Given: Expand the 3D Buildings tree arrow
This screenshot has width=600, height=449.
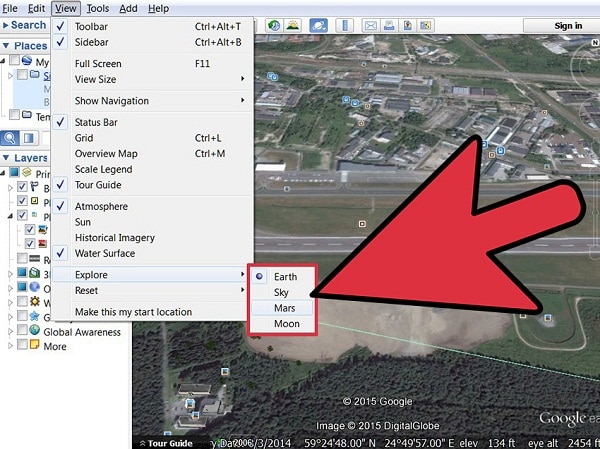Looking at the screenshot, I should coord(10,273).
